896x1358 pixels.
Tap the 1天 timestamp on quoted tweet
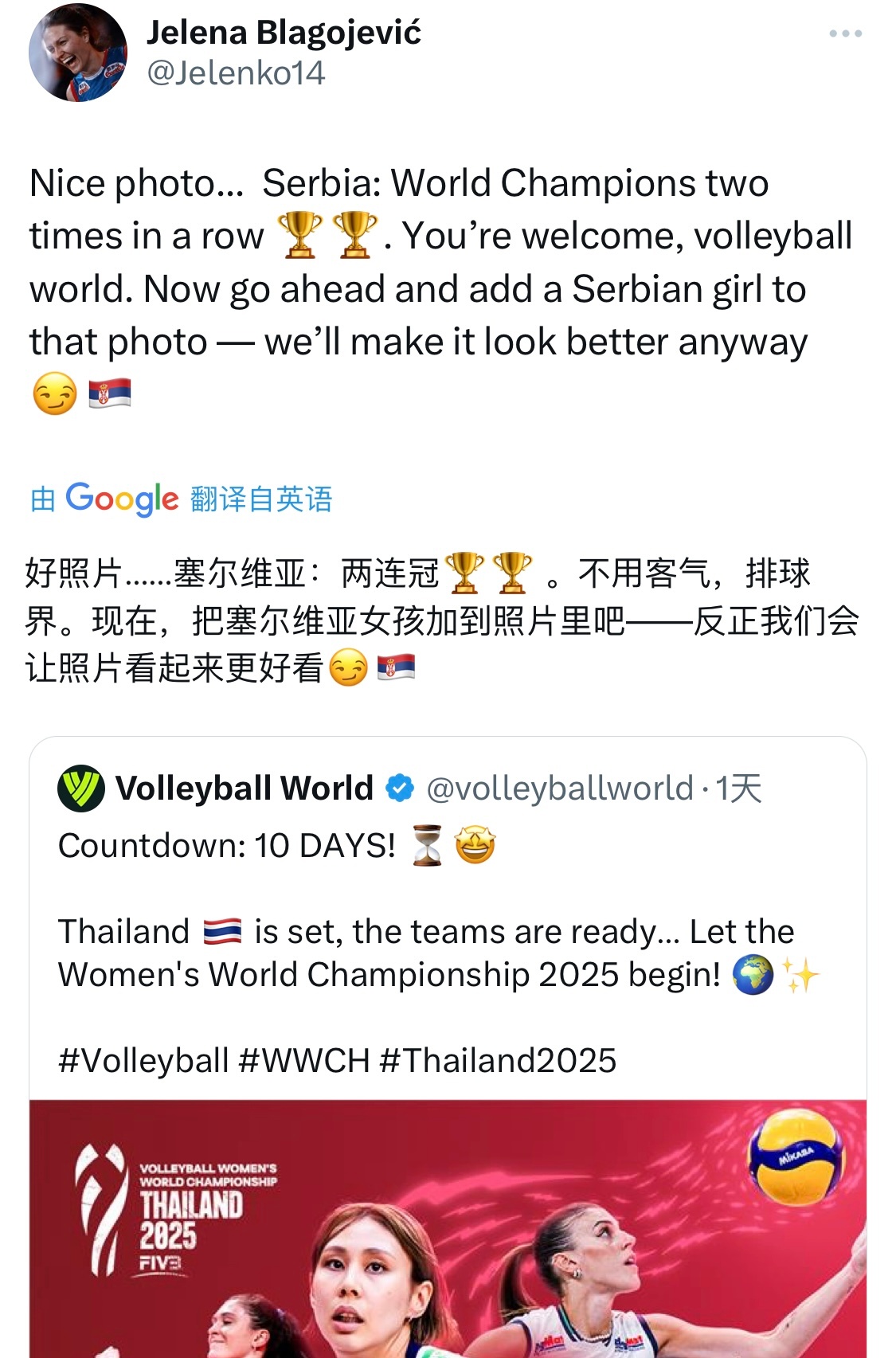point(739,789)
